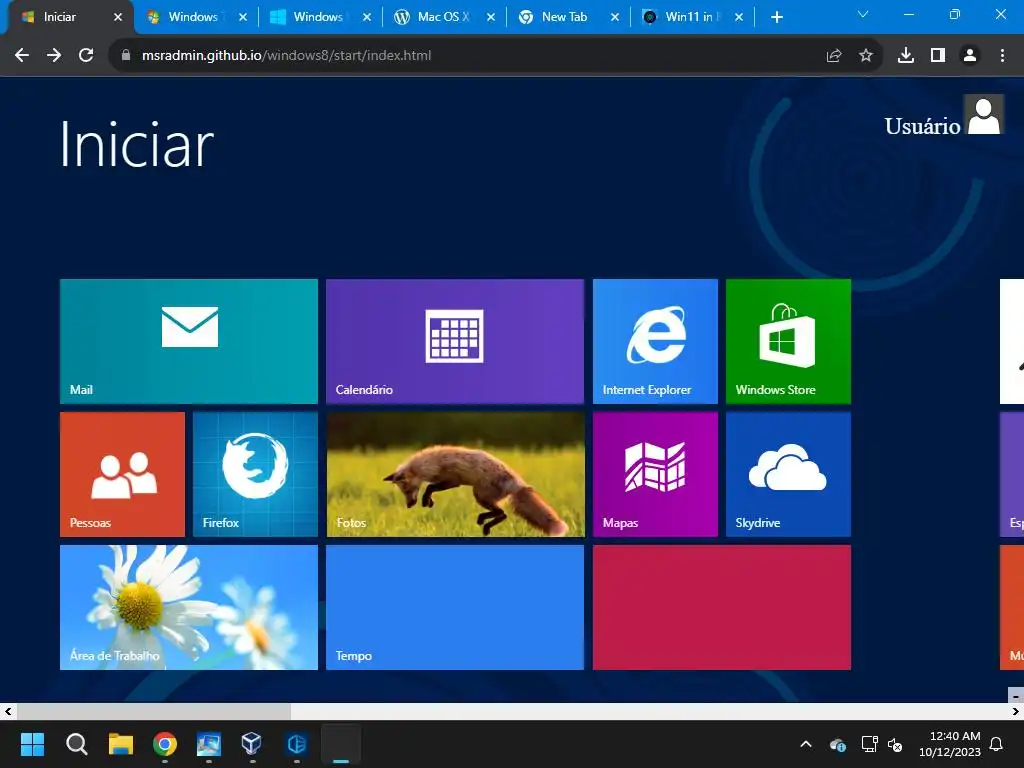Switch to the Mac OS X tab
The height and width of the screenshot is (768, 1024).
tap(443, 17)
